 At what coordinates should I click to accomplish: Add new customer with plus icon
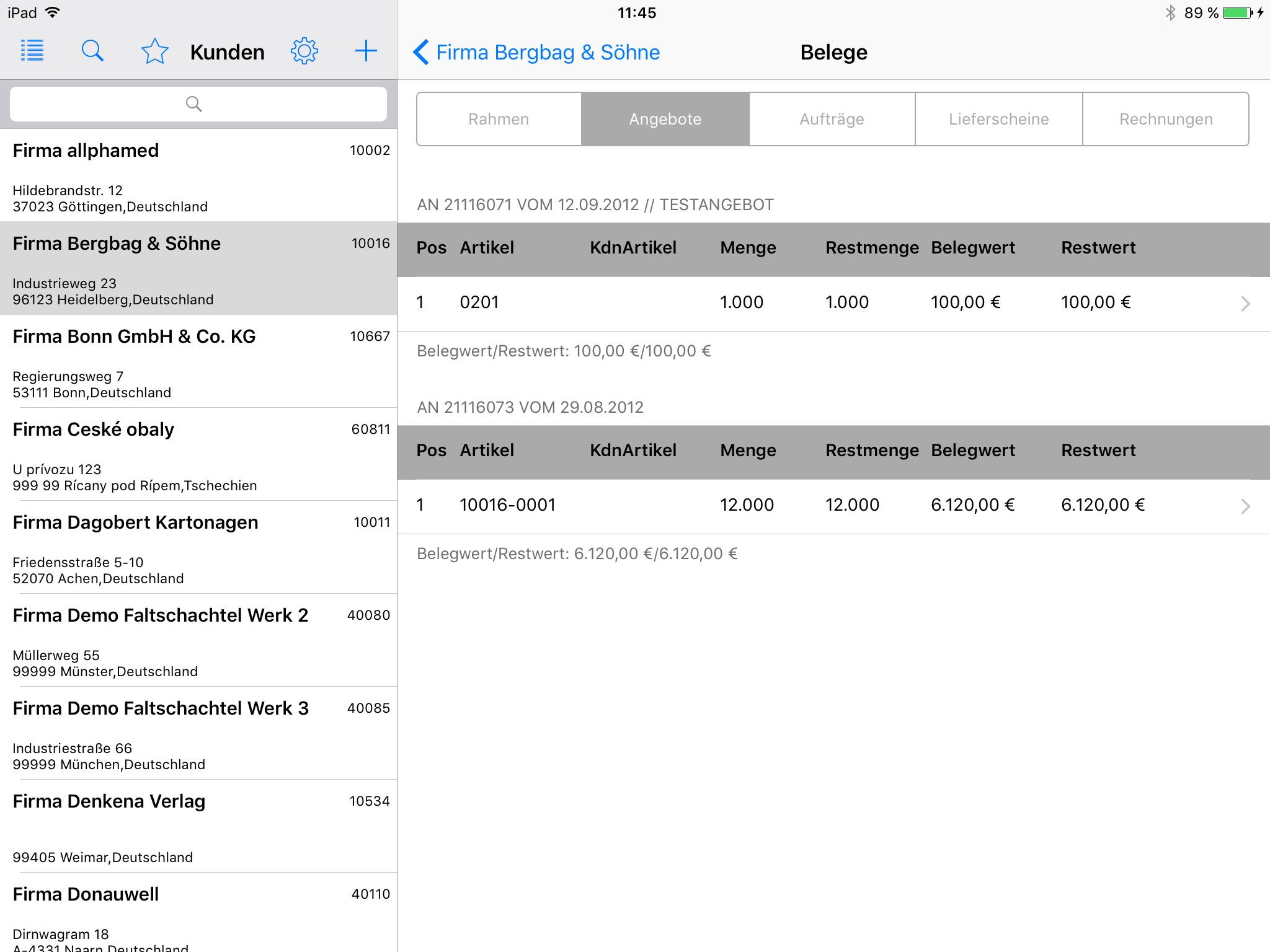tap(366, 51)
